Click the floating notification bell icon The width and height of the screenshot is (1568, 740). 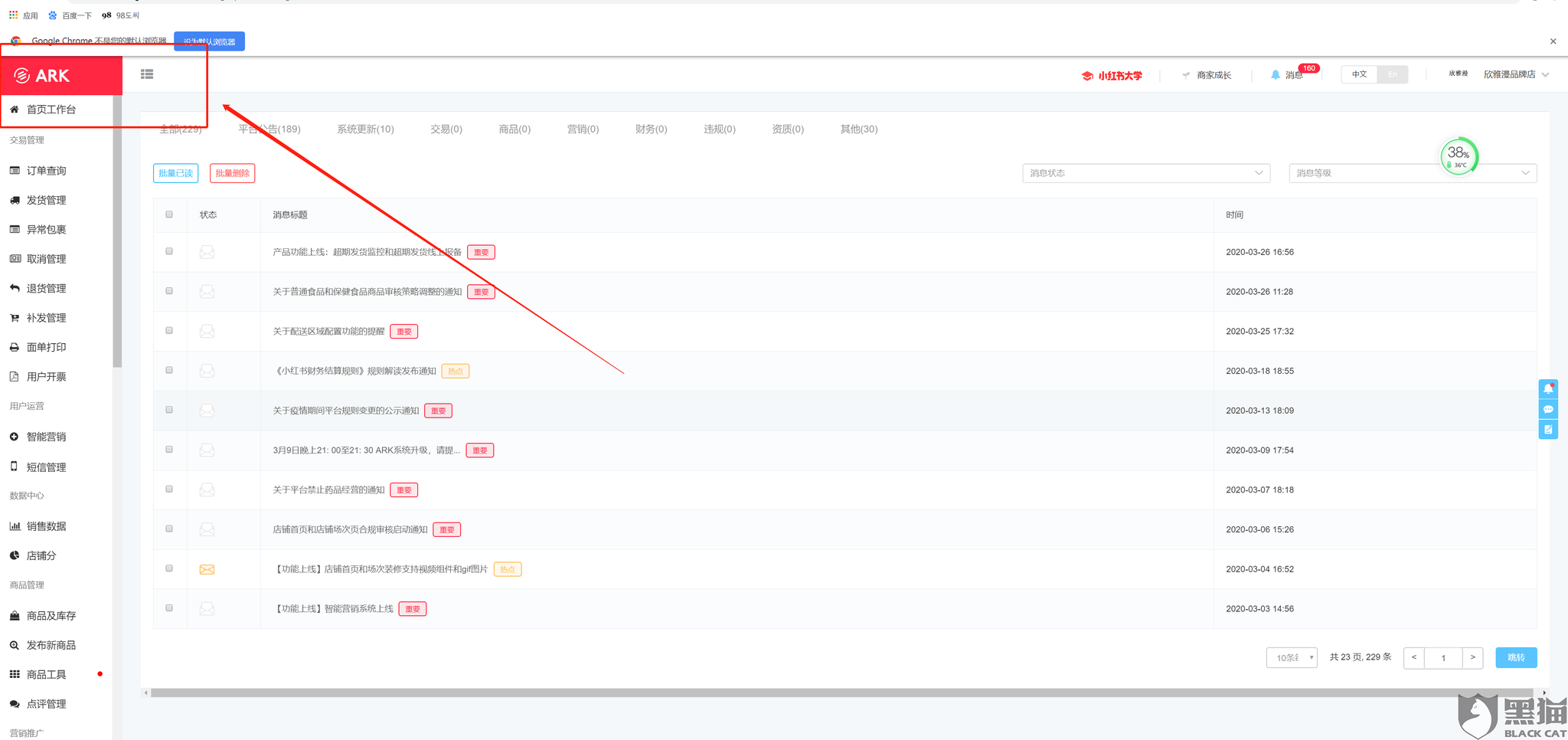pos(1548,388)
